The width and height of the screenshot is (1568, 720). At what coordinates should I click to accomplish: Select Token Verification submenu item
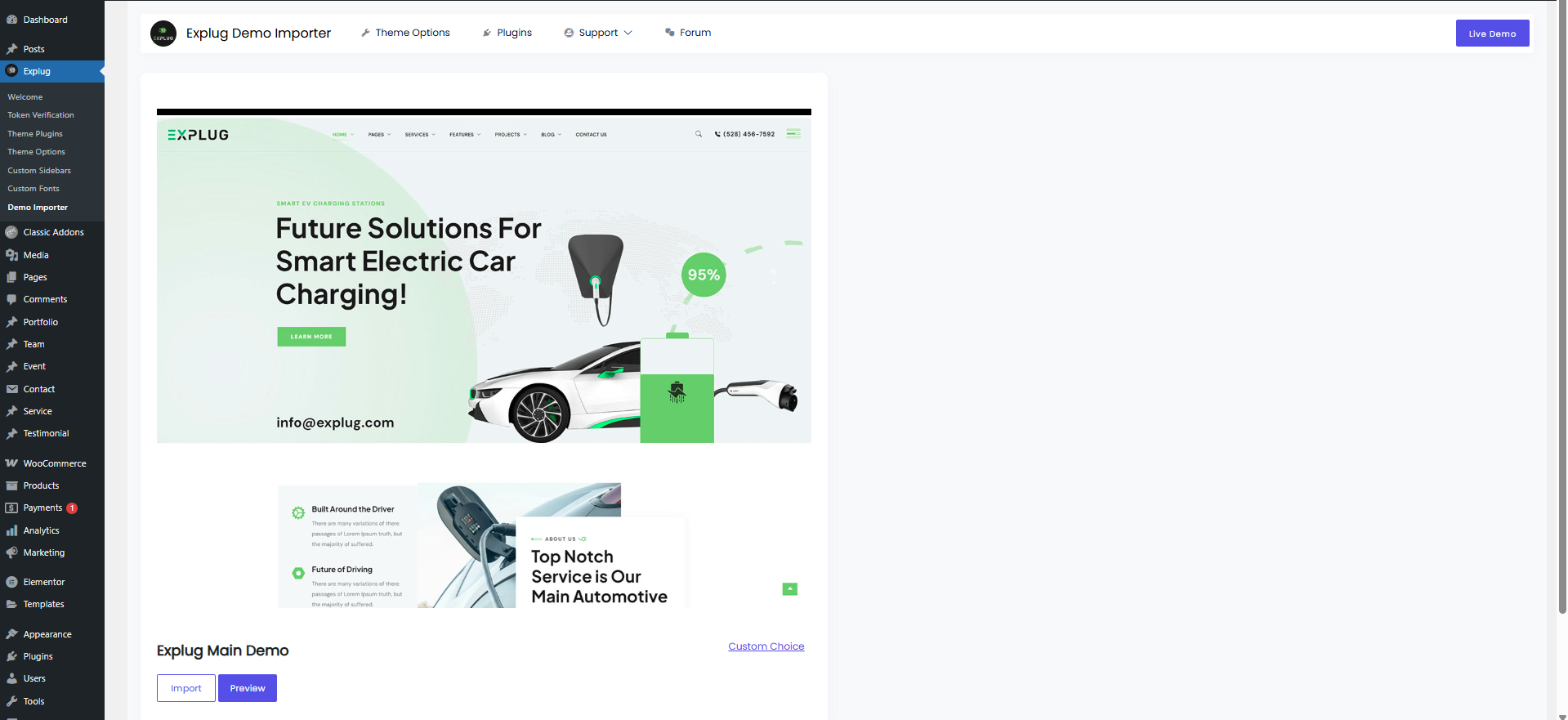[41, 115]
